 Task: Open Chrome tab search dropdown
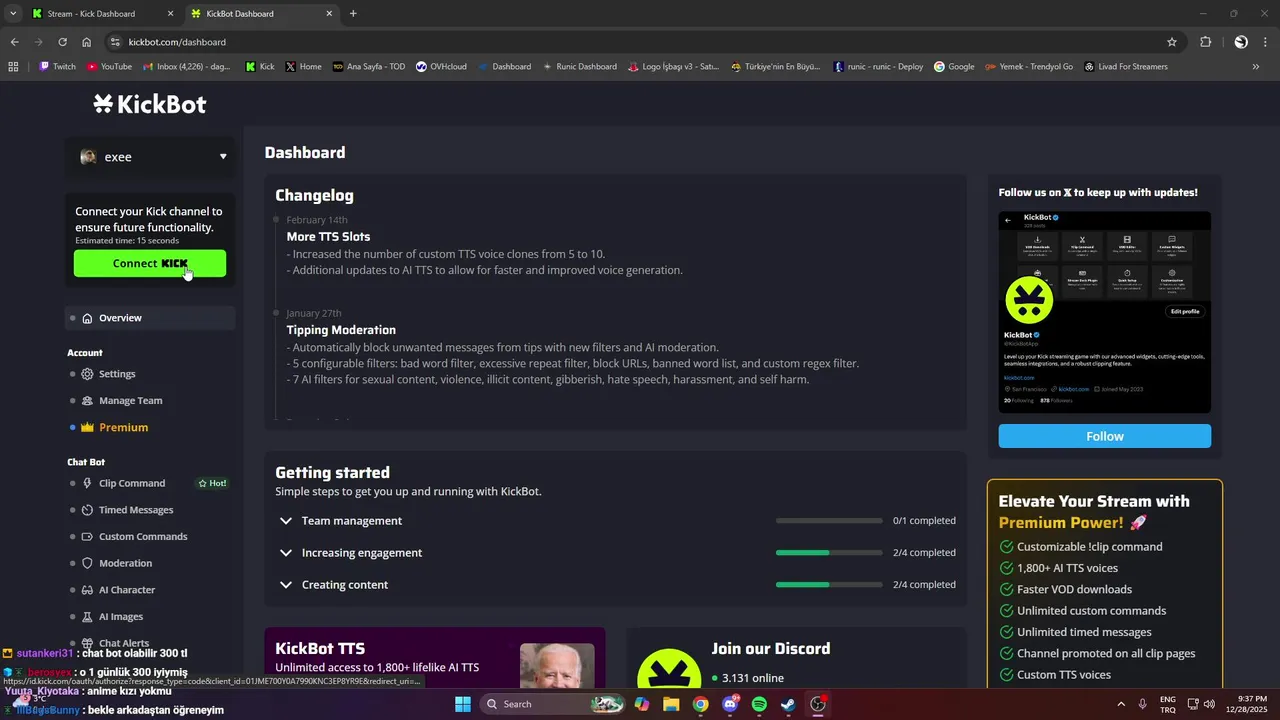12,13
